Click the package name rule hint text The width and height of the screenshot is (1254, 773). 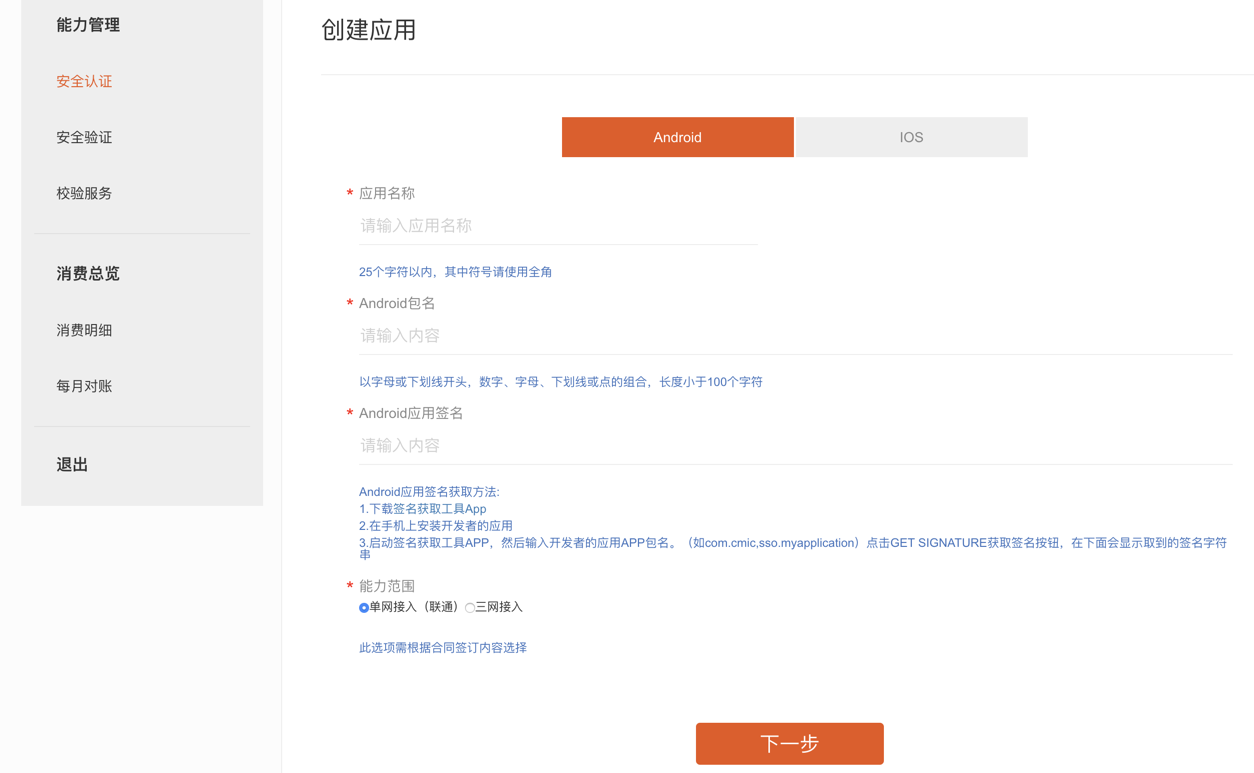click(x=561, y=382)
